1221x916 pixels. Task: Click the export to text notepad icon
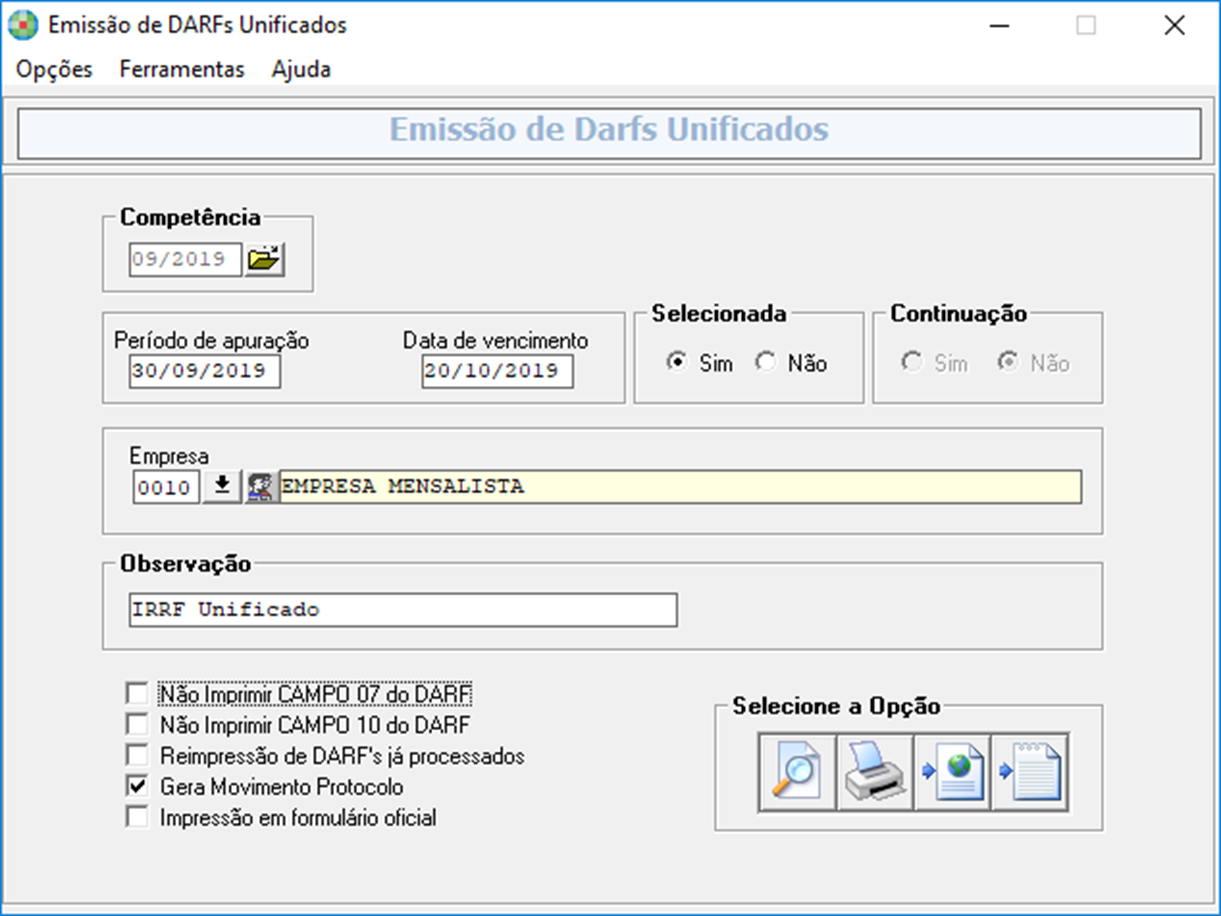tap(1030, 772)
